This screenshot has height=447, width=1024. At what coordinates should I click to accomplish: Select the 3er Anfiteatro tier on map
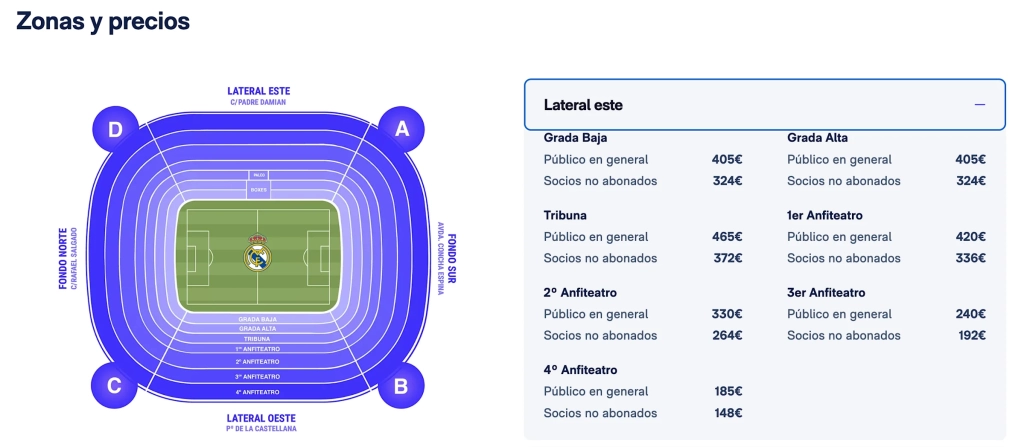pyautogui.click(x=258, y=376)
